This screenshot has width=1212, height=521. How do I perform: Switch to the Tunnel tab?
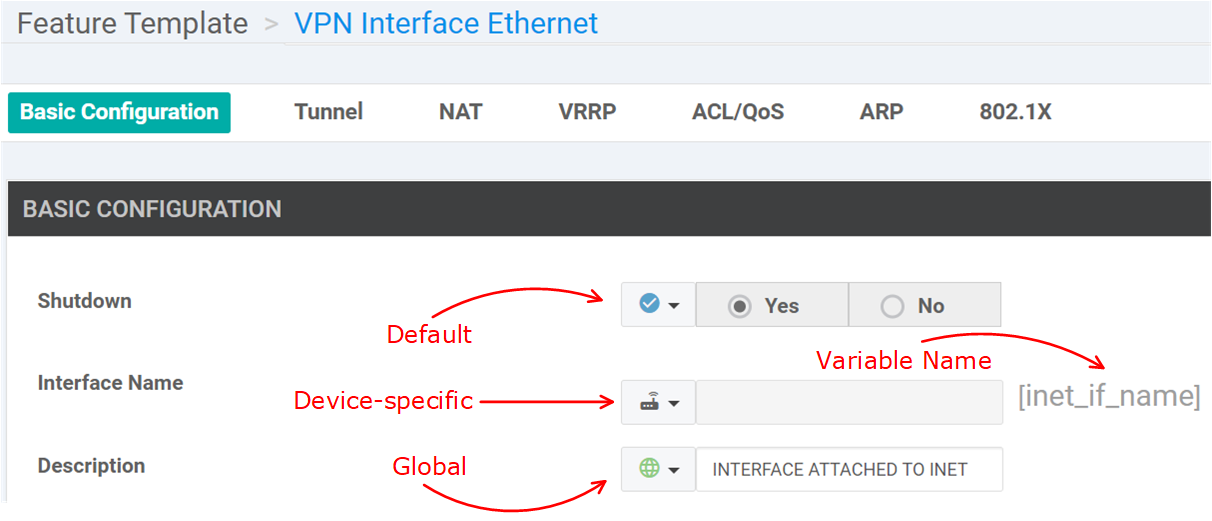tap(328, 112)
